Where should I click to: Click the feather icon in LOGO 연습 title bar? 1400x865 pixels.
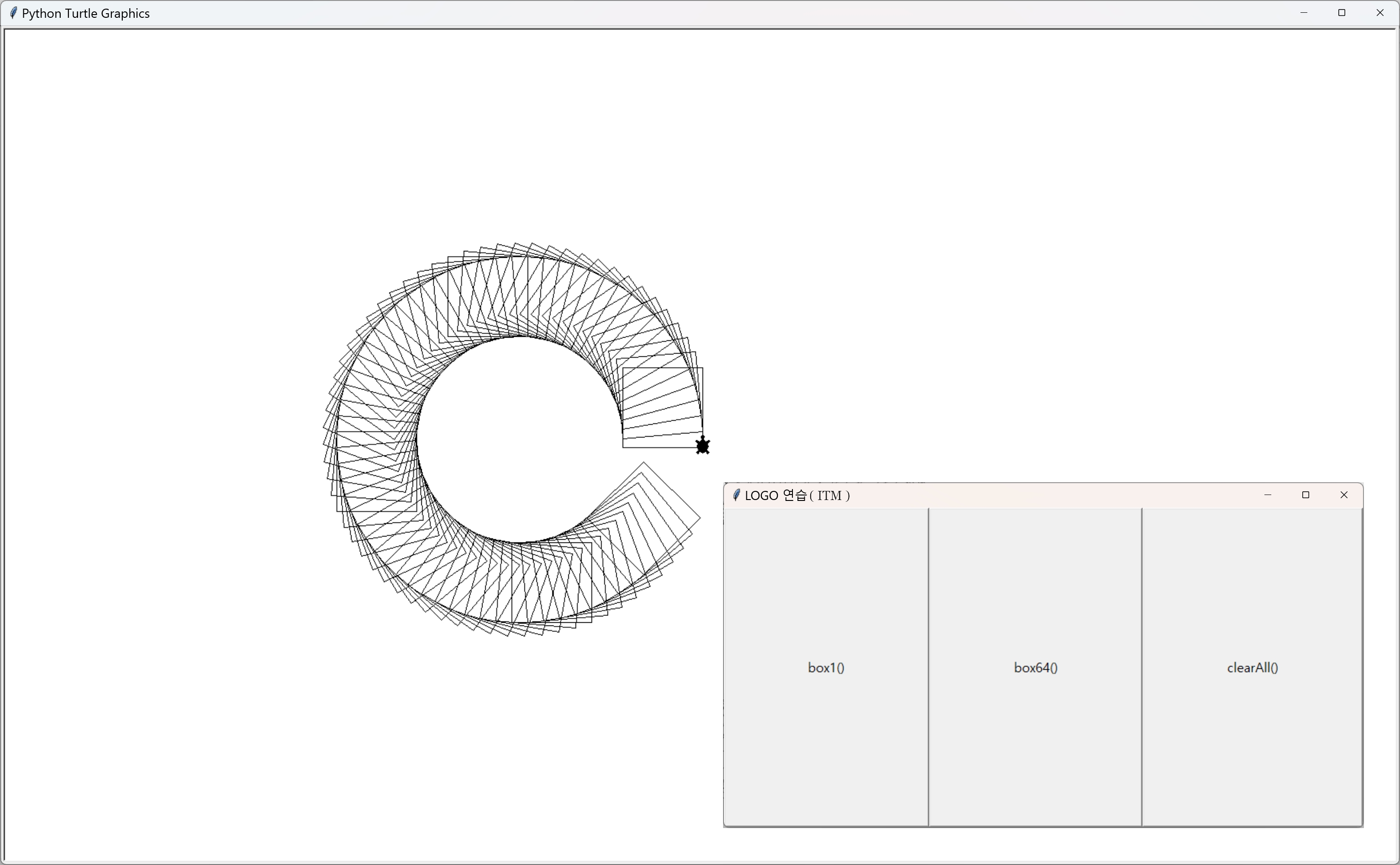(737, 495)
